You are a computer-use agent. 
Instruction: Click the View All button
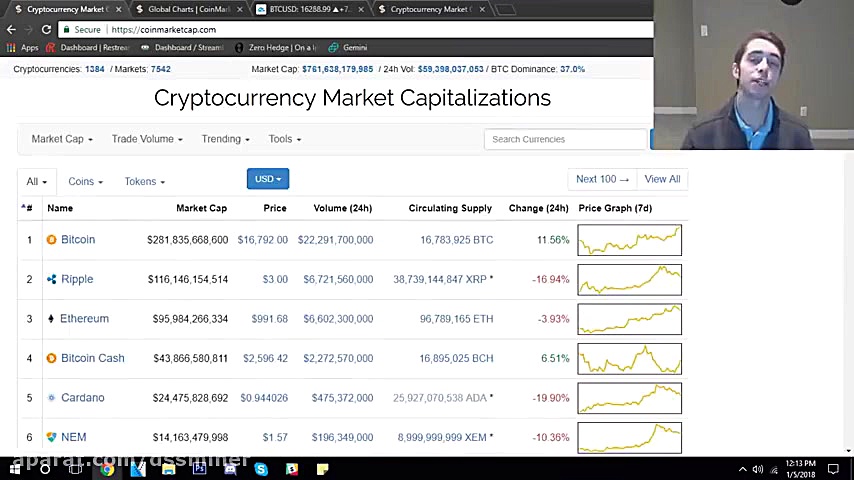pyautogui.click(x=662, y=179)
